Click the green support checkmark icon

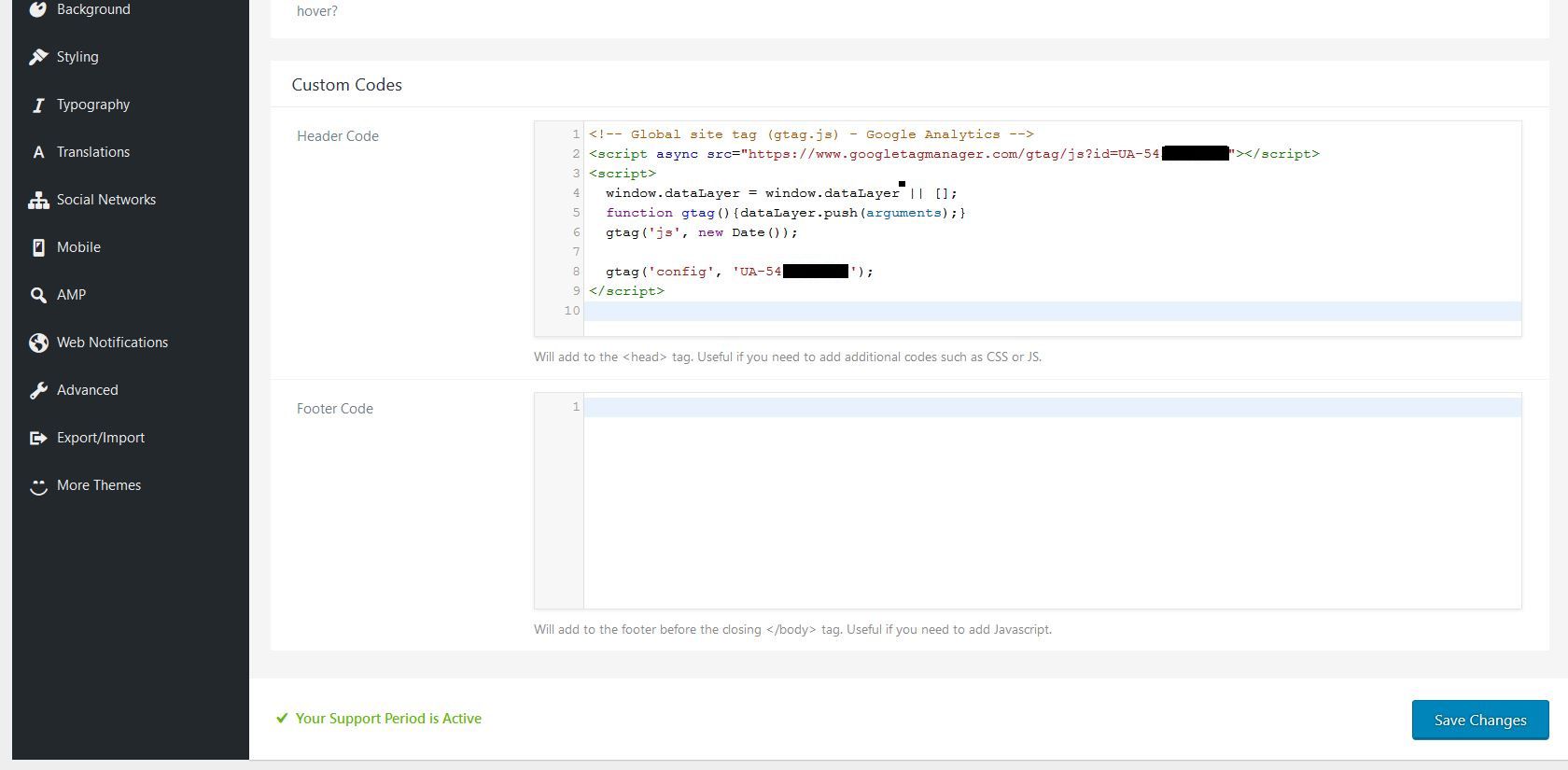coord(282,719)
